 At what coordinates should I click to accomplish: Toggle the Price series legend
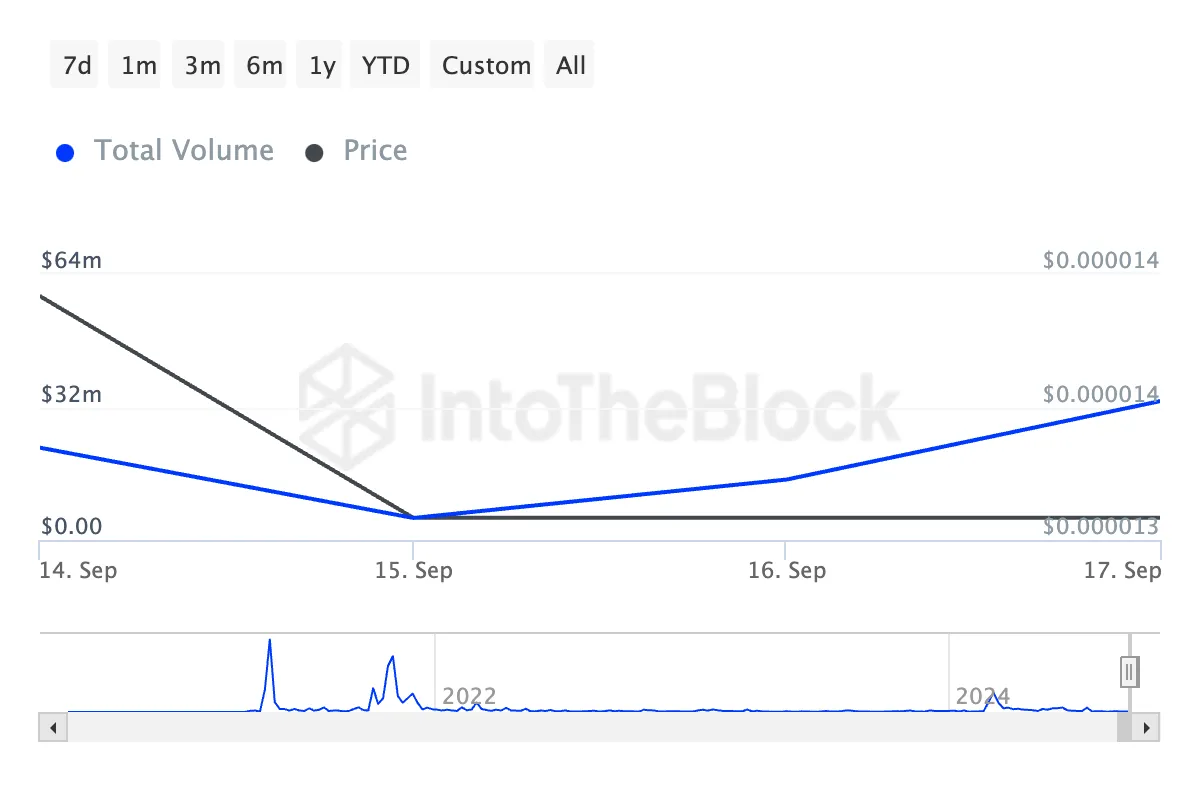[x=375, y=151]
